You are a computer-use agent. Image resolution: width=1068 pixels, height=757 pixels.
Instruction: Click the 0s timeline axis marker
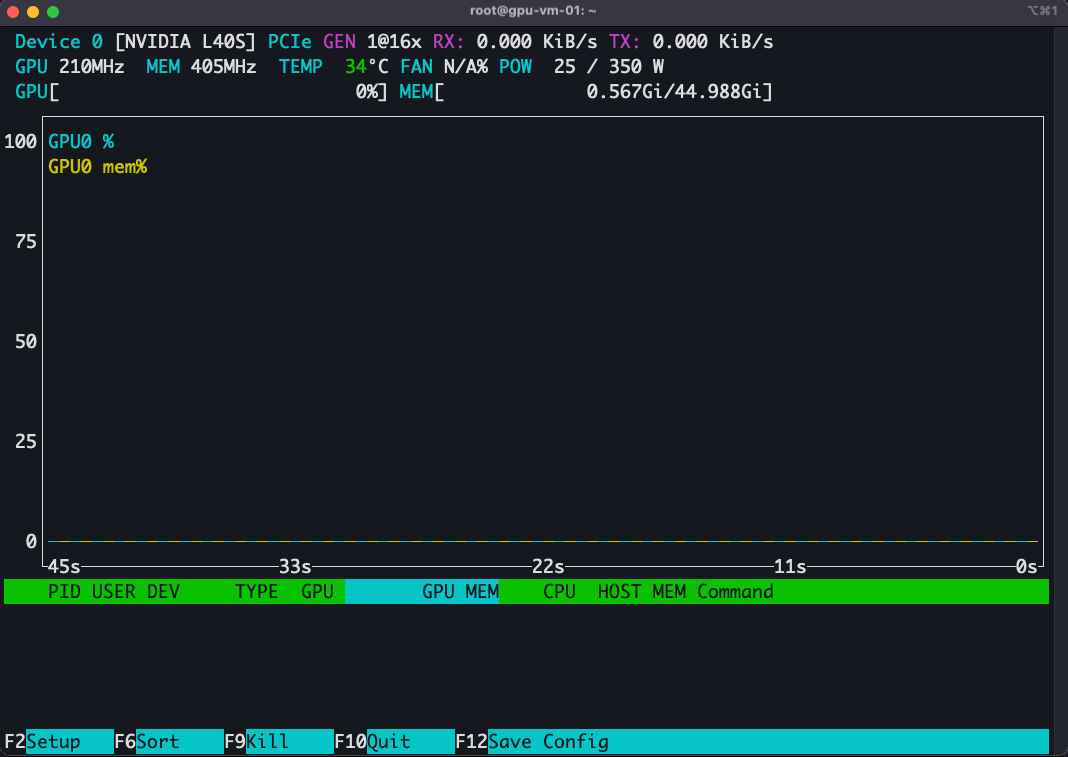[1025, 566]
